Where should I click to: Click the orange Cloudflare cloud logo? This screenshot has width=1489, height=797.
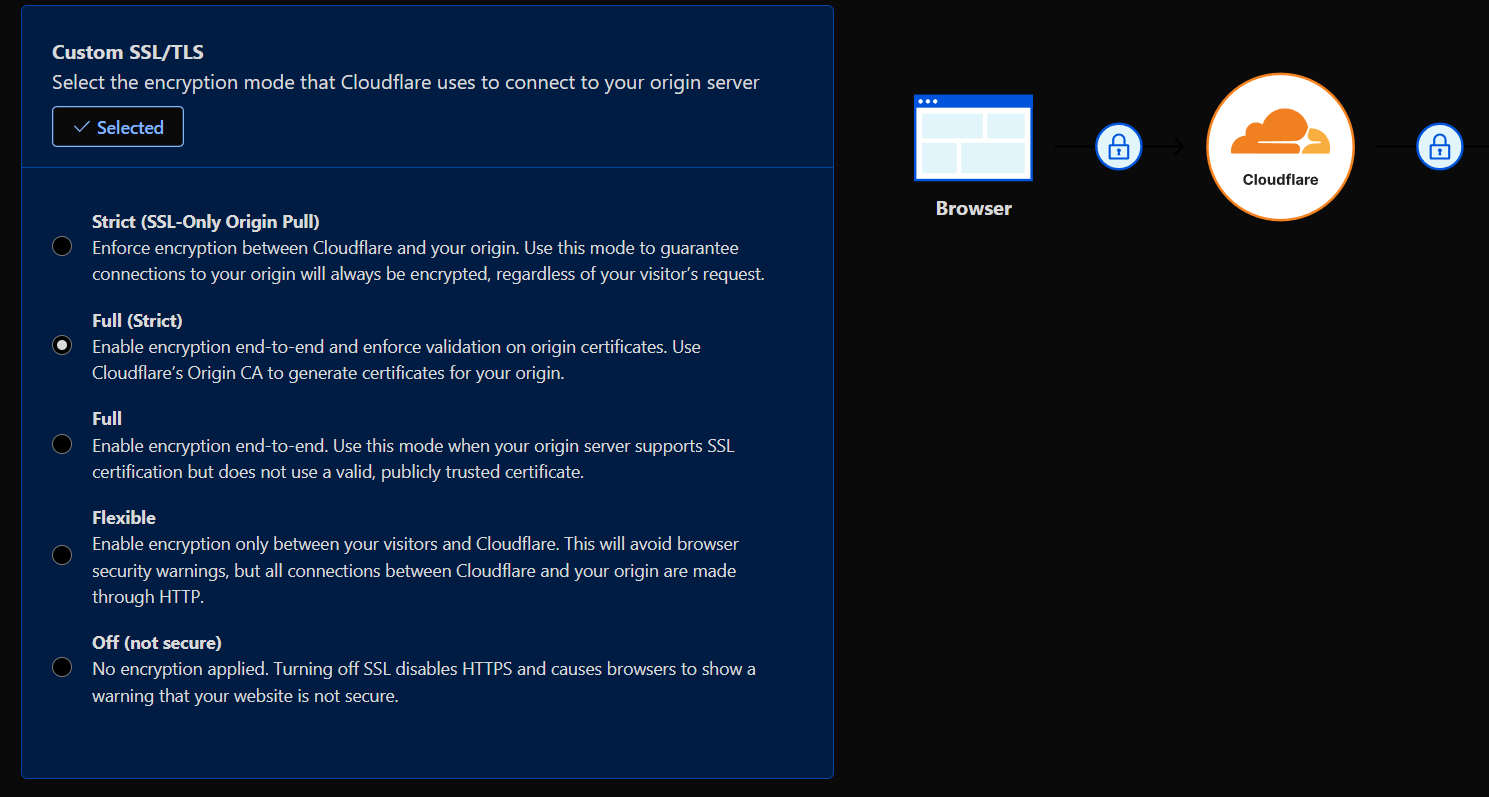1280,133
